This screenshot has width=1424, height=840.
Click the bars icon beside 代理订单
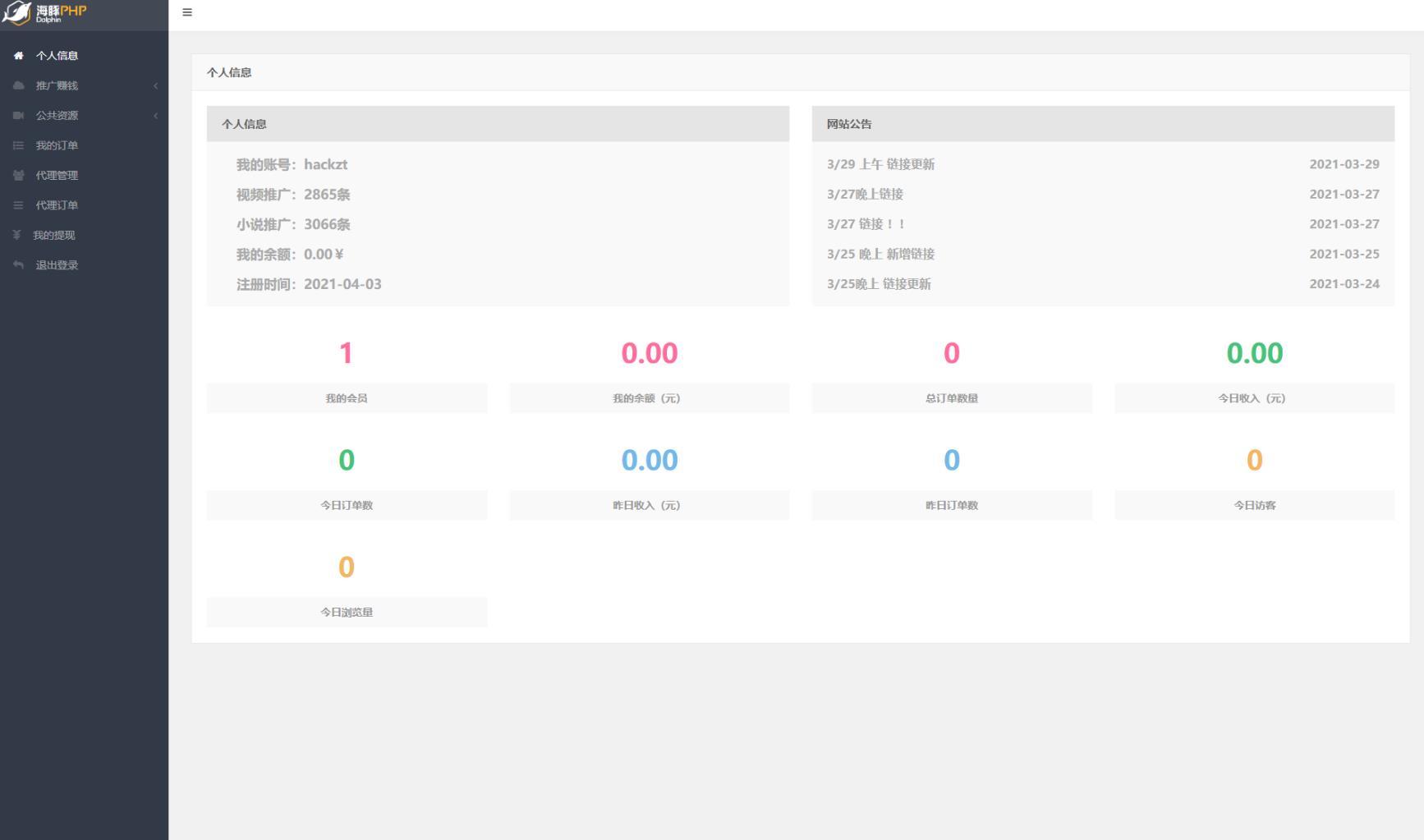point(19,205)
